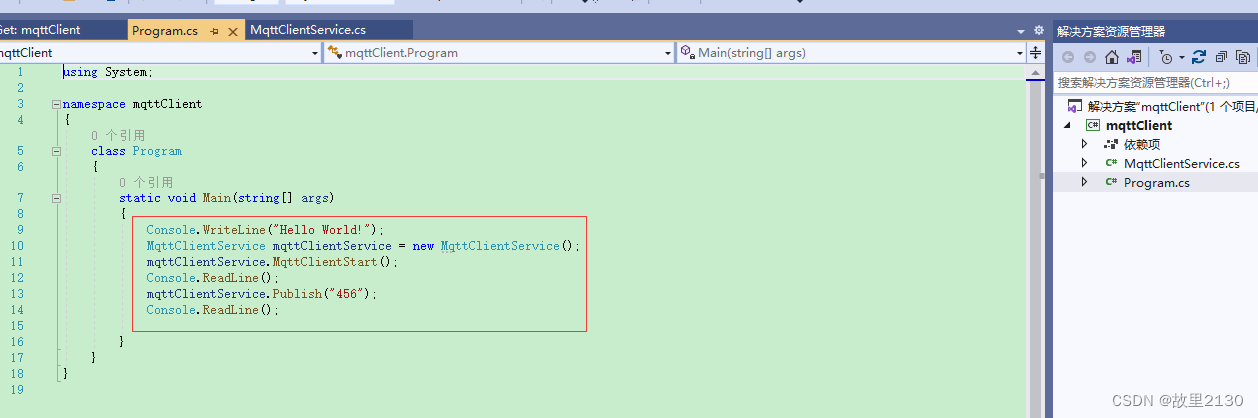Click the Solution Explorer search box
The image size is (1258, 418).
(x=1155, y=83)
